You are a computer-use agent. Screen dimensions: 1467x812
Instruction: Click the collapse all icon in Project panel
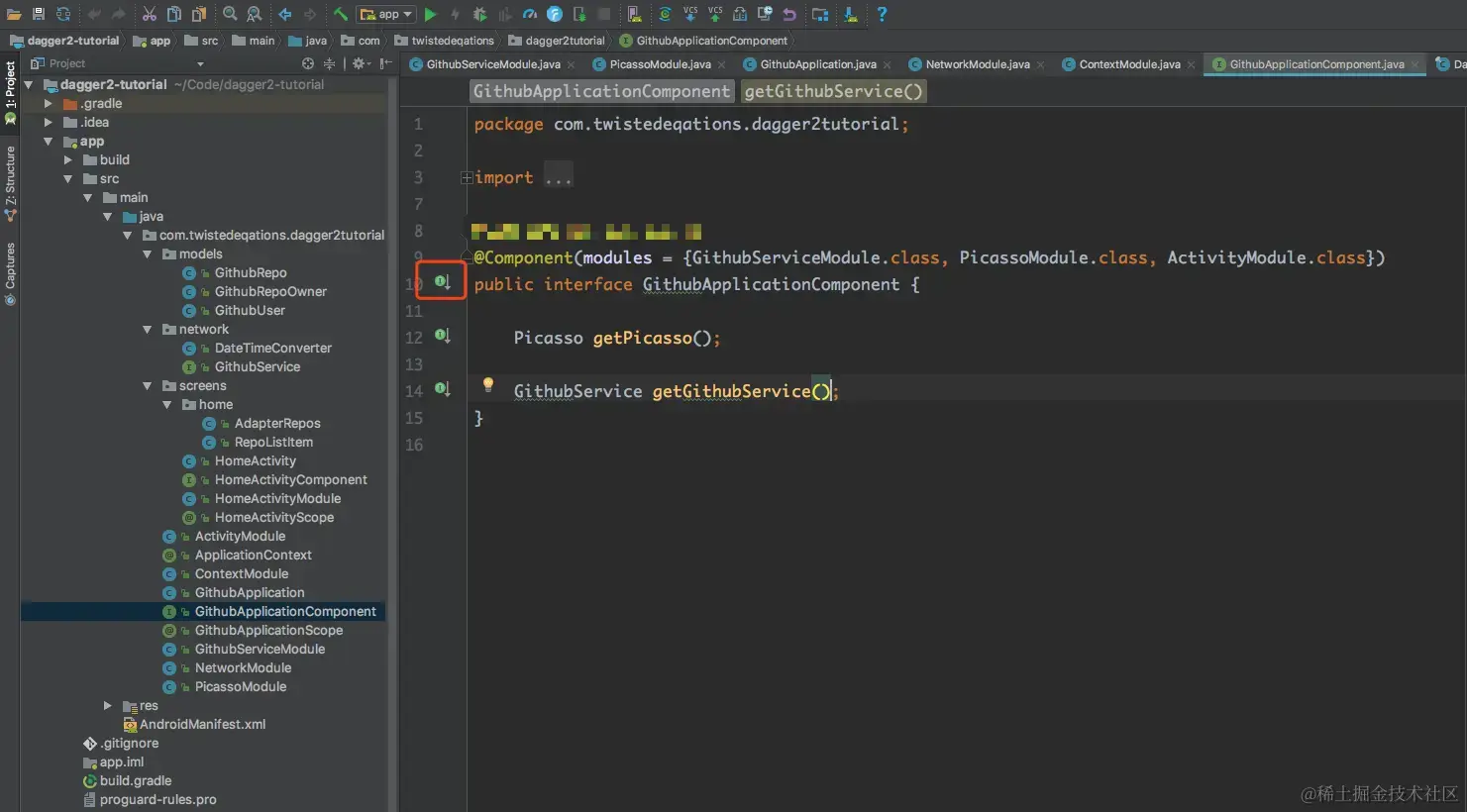point(329,63)
